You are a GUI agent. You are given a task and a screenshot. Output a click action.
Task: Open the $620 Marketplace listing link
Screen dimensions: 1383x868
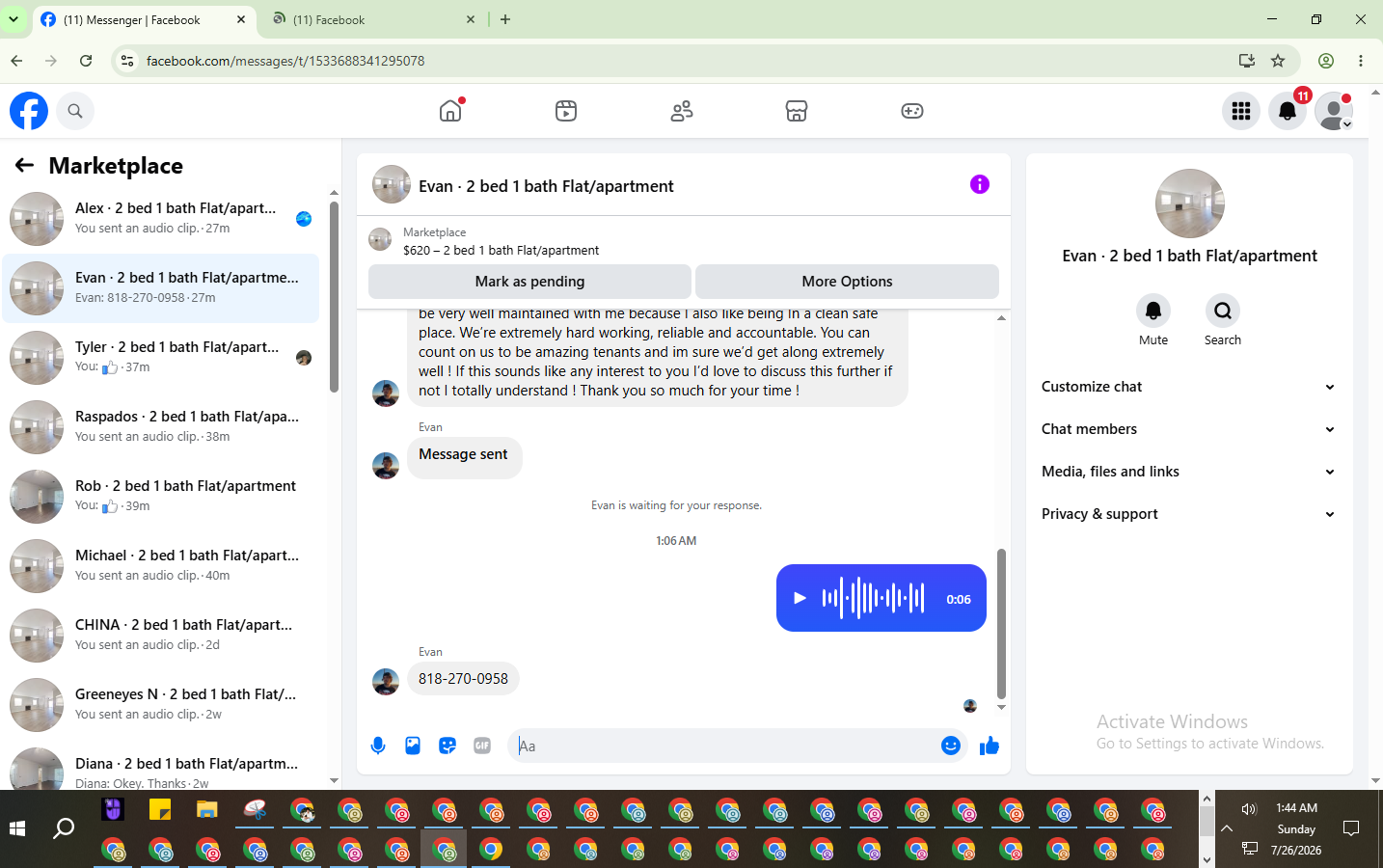click(x=501, y=251)
